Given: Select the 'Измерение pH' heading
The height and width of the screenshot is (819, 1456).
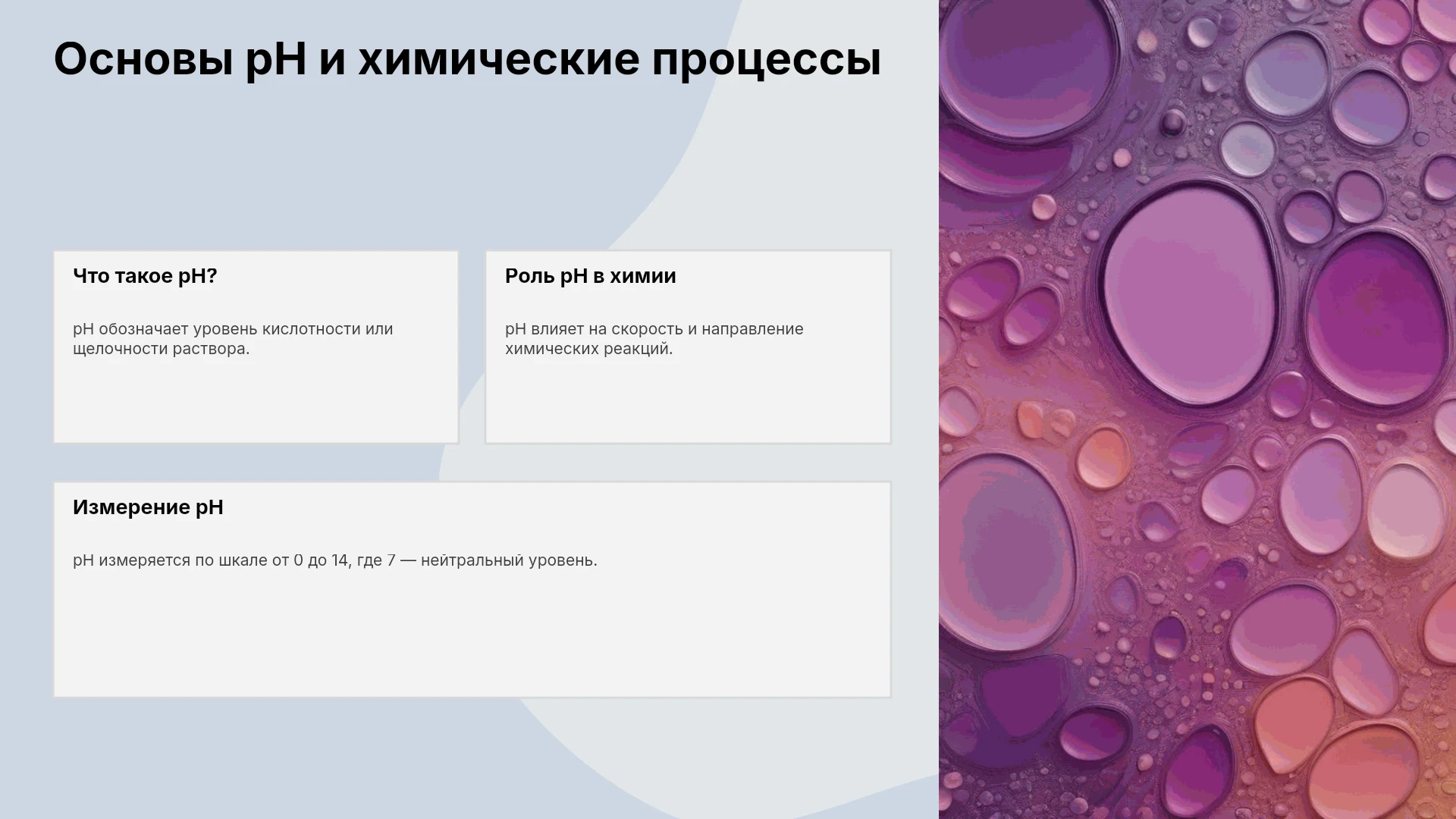Looking at the screenshot, I should 148,507.
